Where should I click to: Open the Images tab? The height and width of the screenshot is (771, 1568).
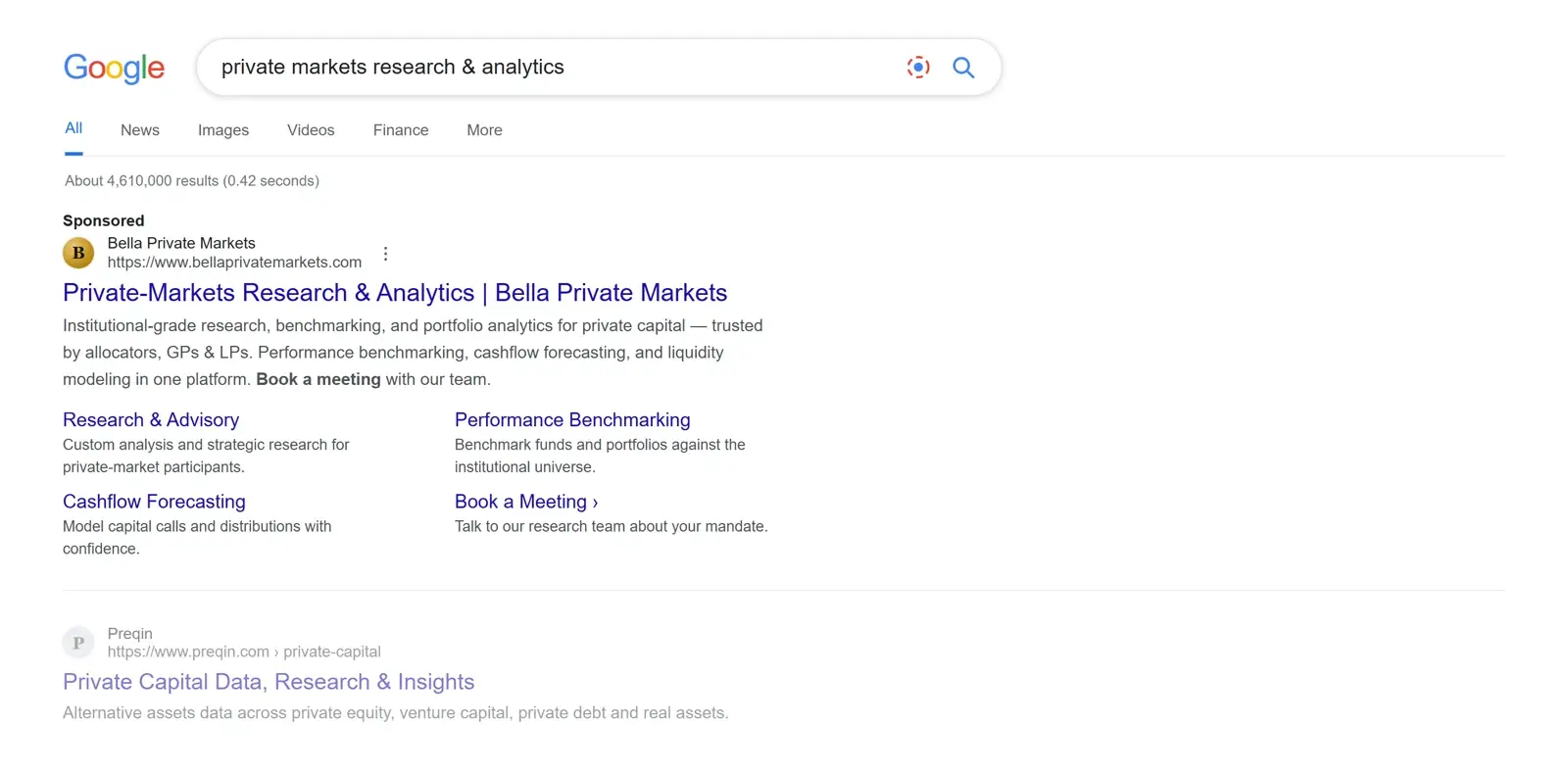point(223,130)
